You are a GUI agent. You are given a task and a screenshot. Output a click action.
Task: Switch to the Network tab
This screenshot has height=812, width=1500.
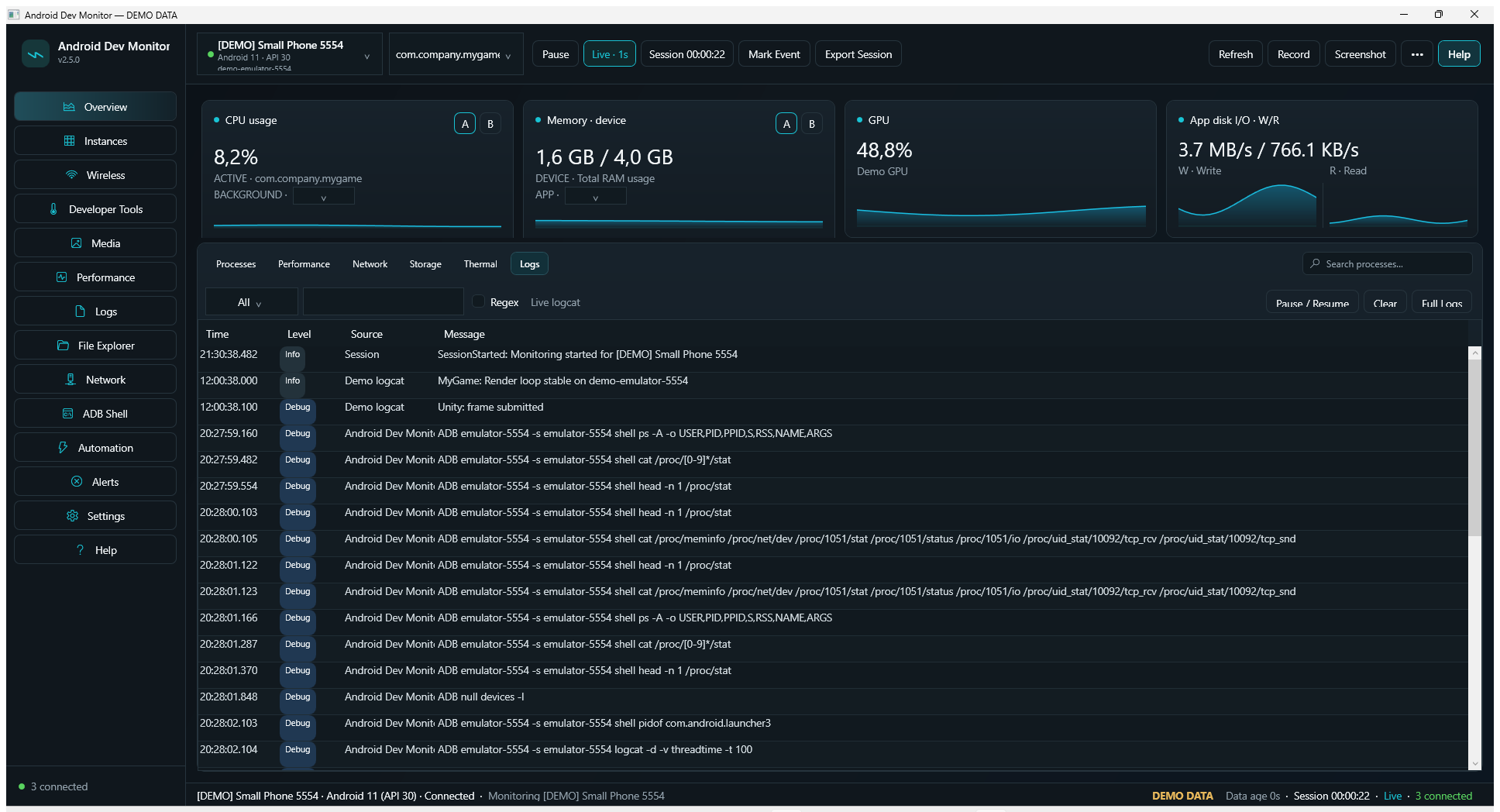click(x=370, y=264)
